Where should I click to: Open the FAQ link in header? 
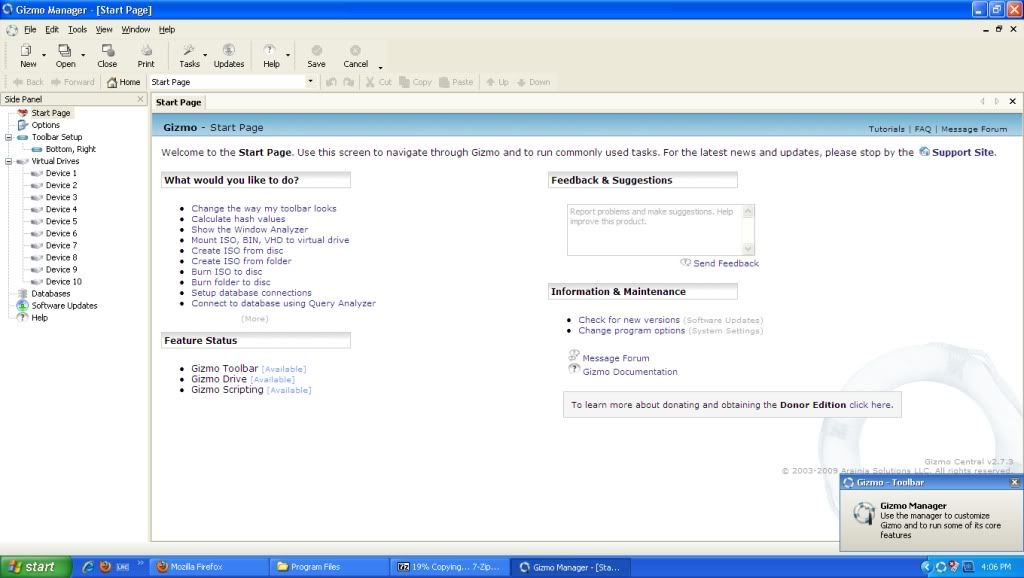923,129
